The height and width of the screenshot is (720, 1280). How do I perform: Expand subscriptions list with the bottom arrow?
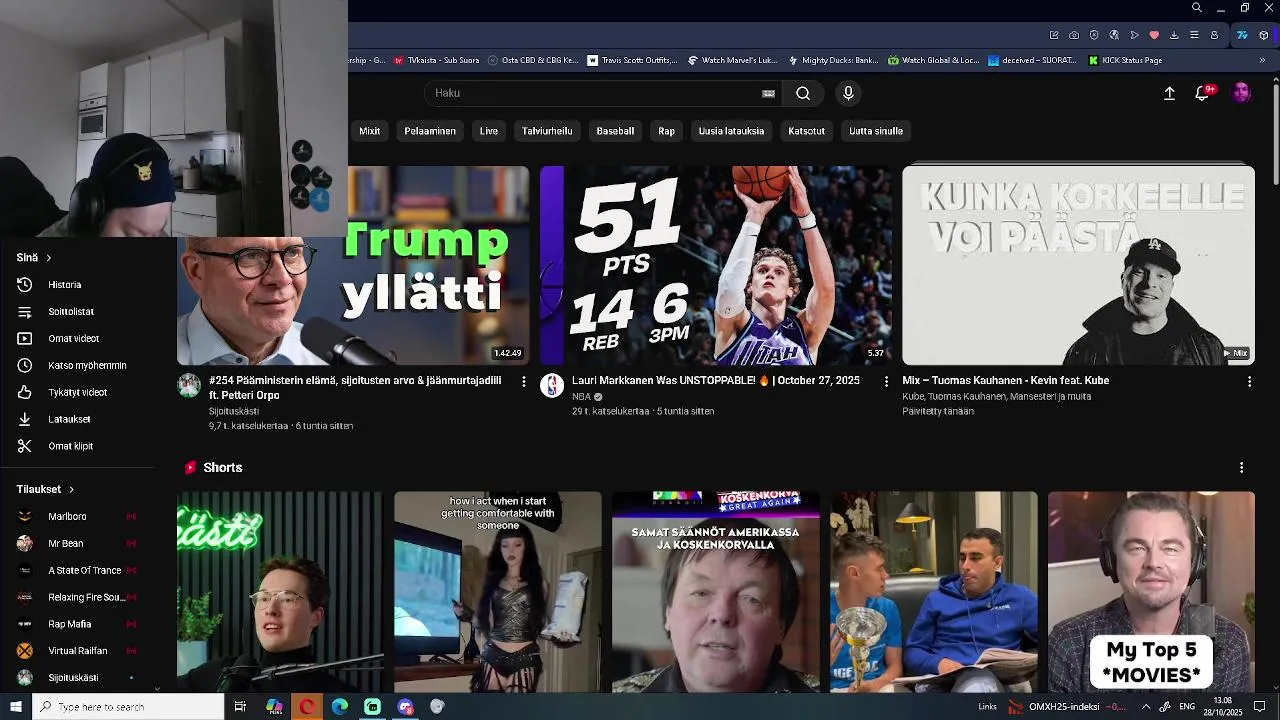click(156, 688)
